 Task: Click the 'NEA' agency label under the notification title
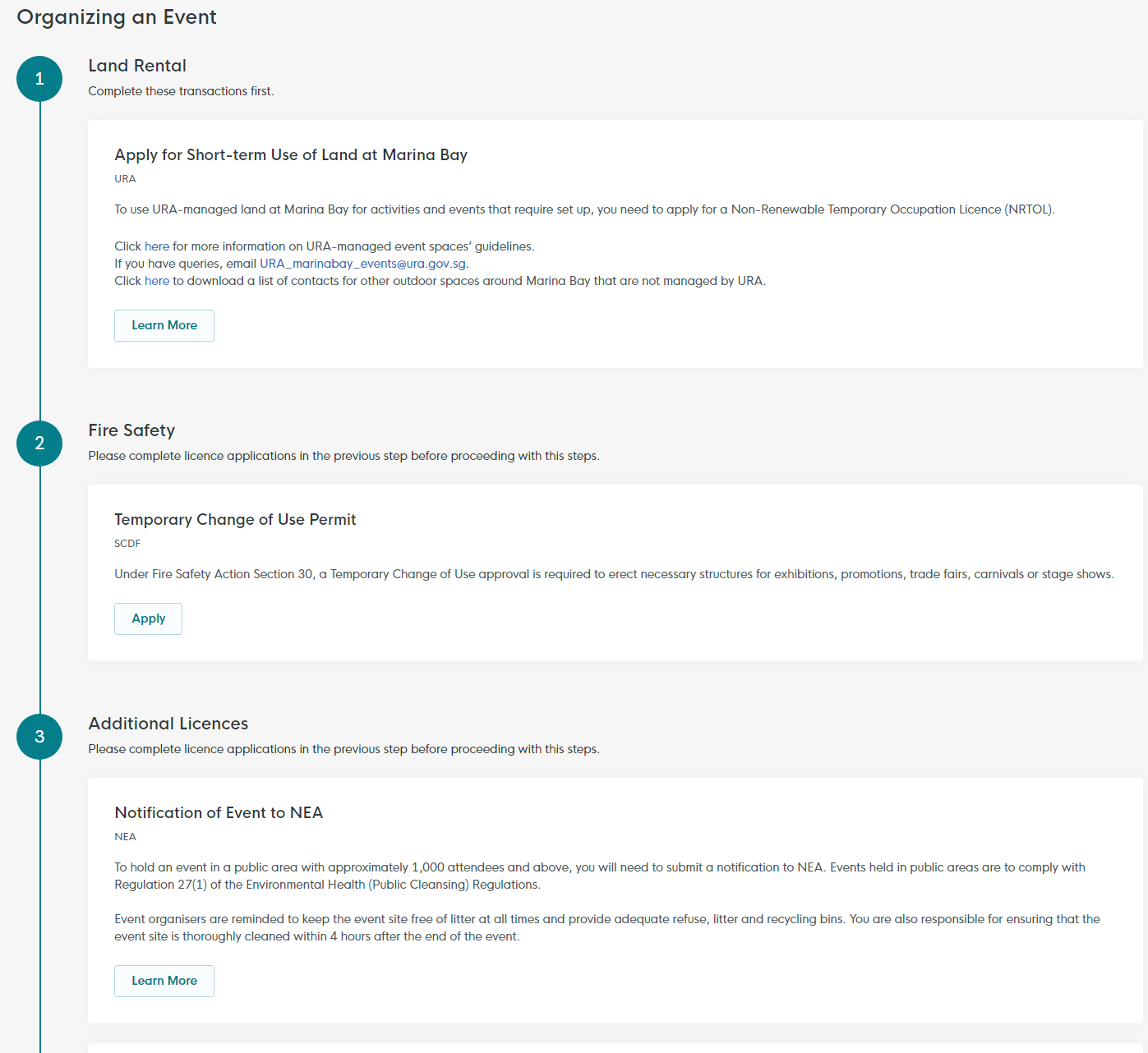(125, 837)
